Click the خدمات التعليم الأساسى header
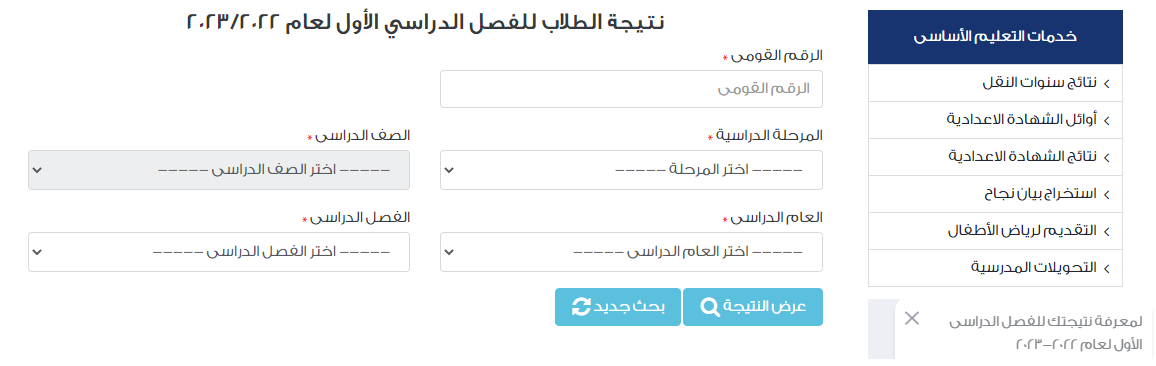 (x=995, y=37)
